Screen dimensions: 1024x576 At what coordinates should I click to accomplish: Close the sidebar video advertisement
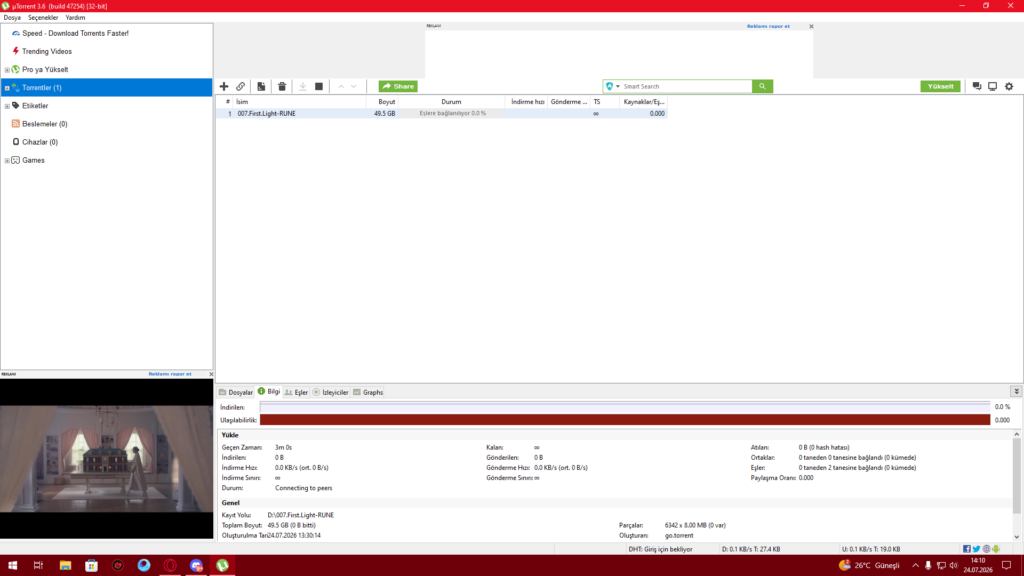tap(211, 374)
